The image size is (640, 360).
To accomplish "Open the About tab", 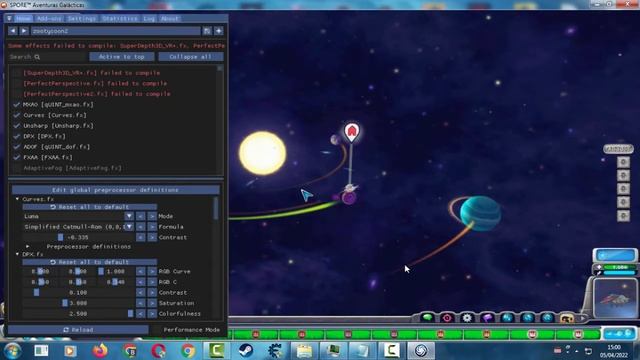I will click(169, 18).
